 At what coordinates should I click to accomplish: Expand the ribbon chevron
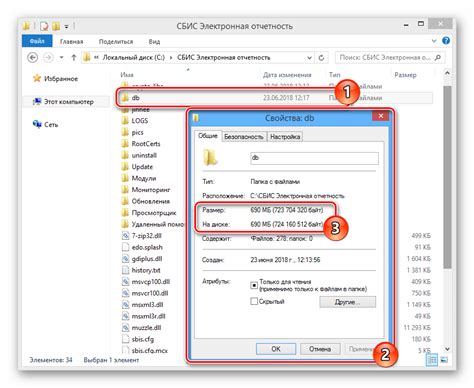coord(434,41)
